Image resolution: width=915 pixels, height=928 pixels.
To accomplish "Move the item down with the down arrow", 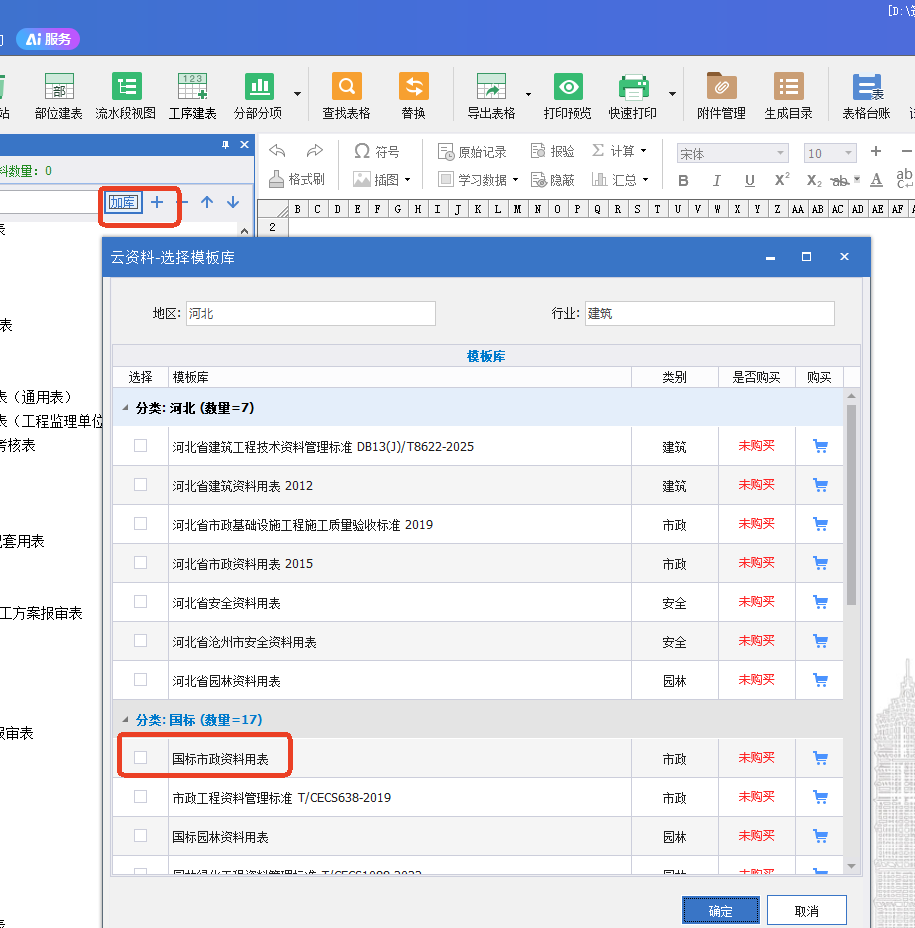I will pos(233,202).
